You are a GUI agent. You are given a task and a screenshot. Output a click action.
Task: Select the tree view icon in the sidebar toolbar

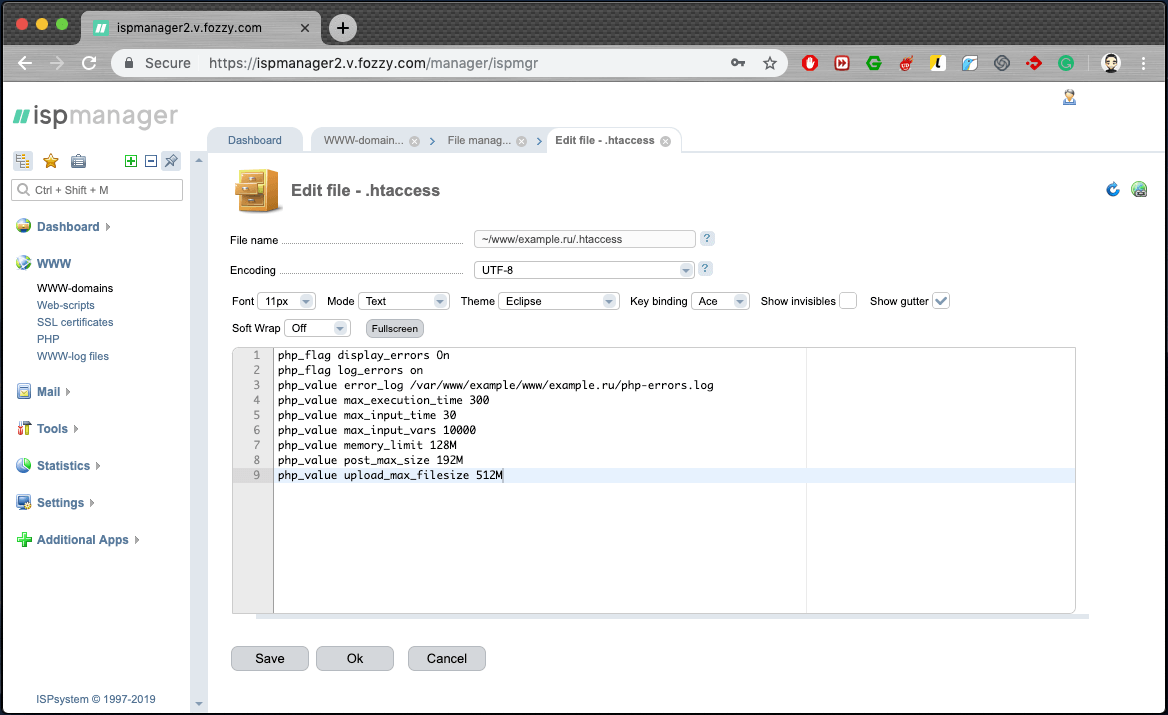tap(22, 161)
